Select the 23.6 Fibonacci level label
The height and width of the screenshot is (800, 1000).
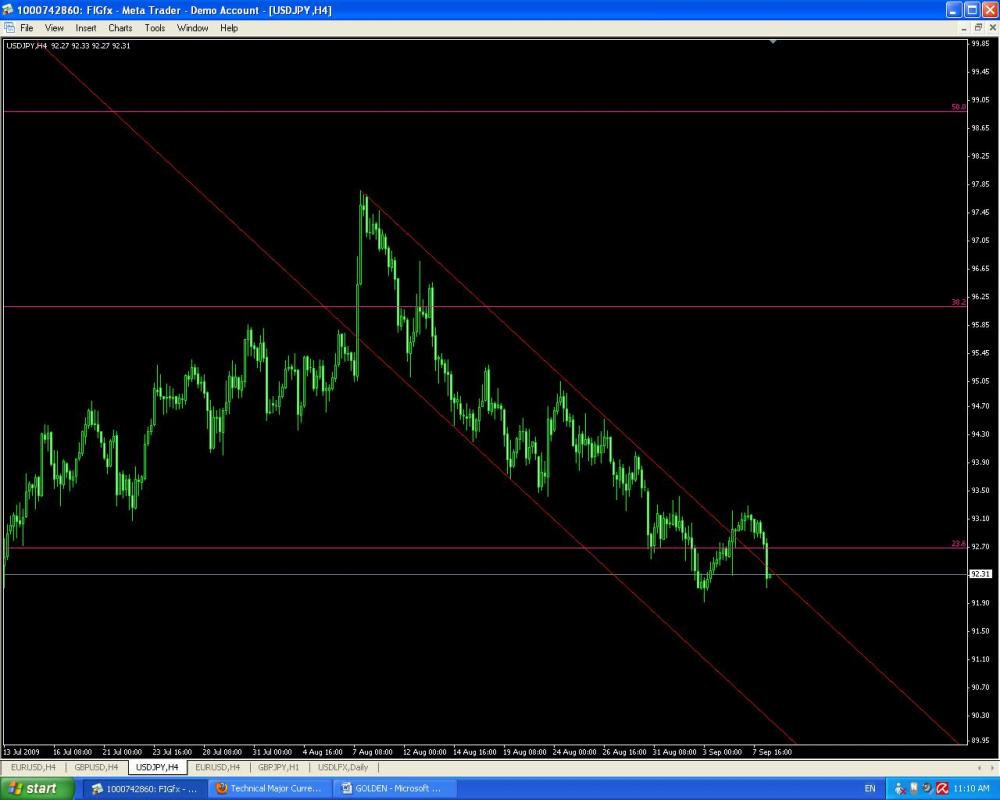point(958,544)
